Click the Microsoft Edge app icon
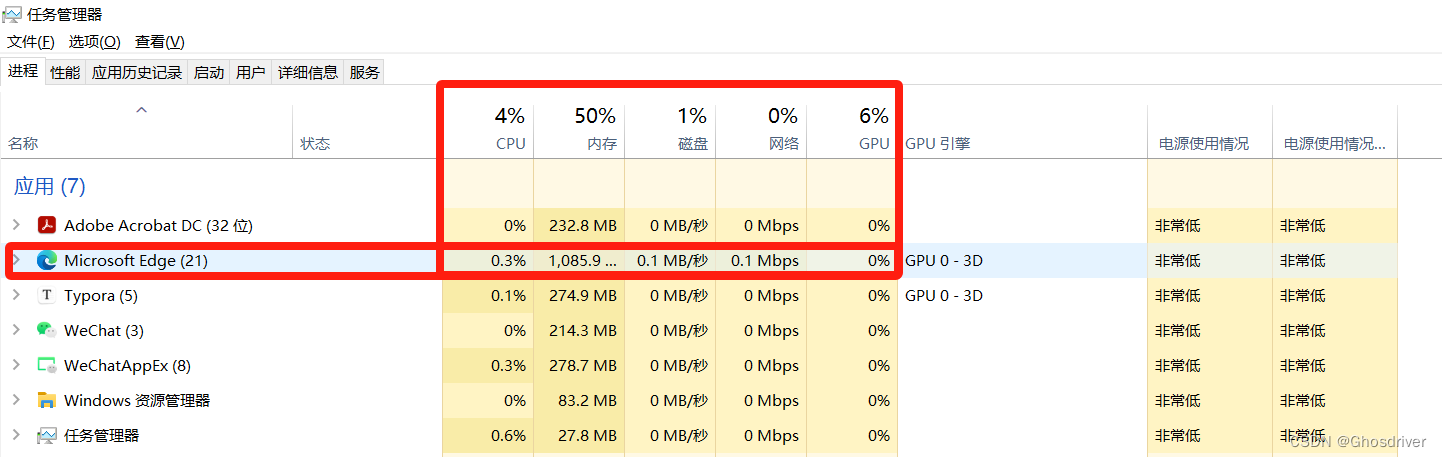The height and width of the screenshot is (457, 1442). 46,260
